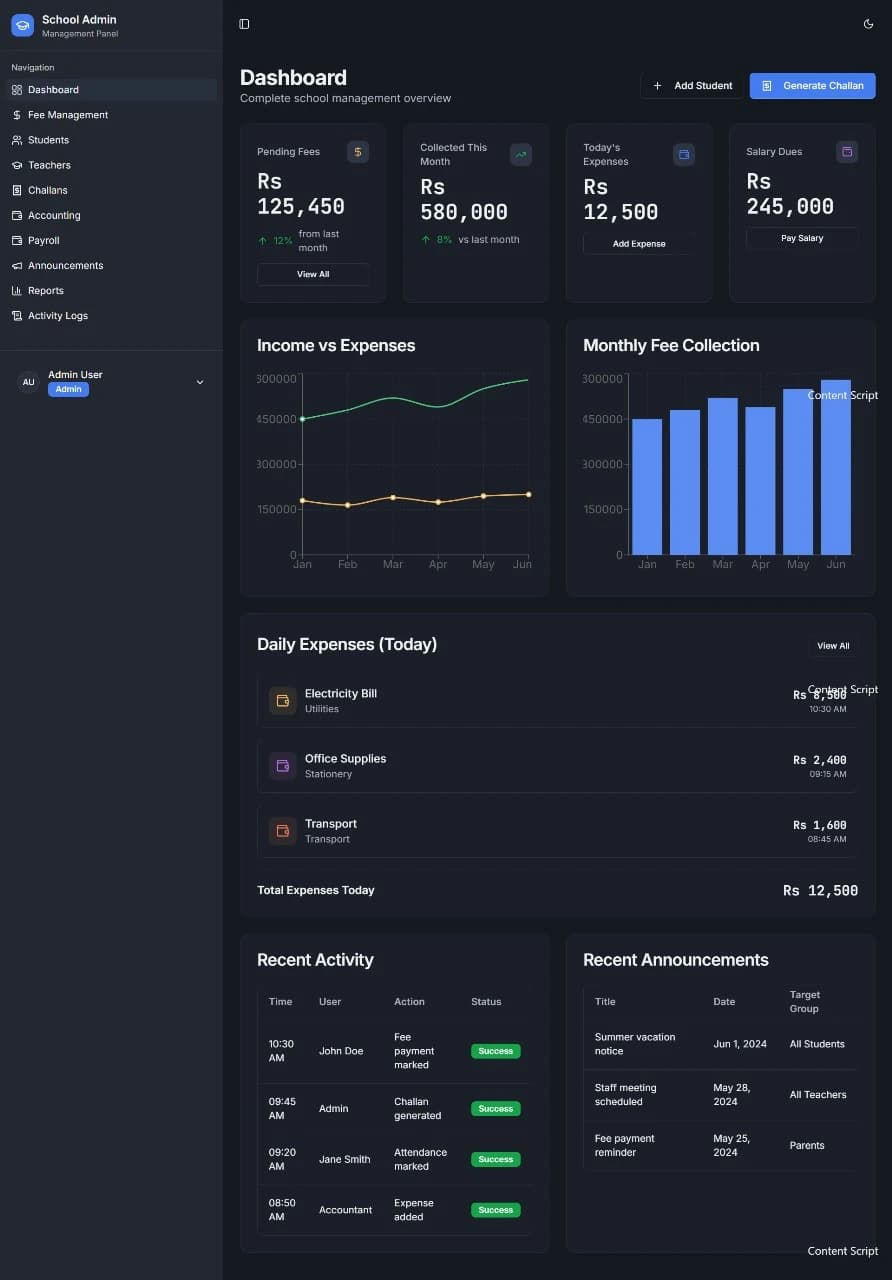Click Add Student at the top
This screenshot has width=892, height=1280.
(x=691, y=85)
